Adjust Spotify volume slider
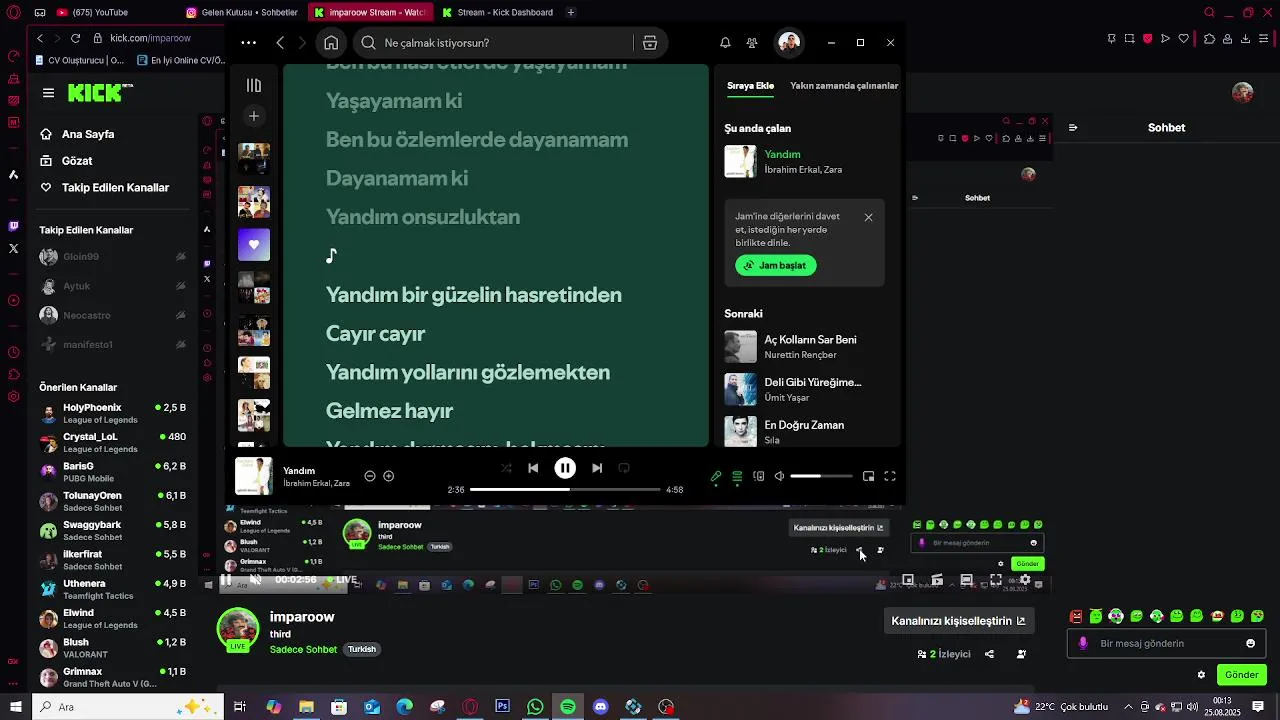This screenshot has width=1280, height=720. coord(821,477)
